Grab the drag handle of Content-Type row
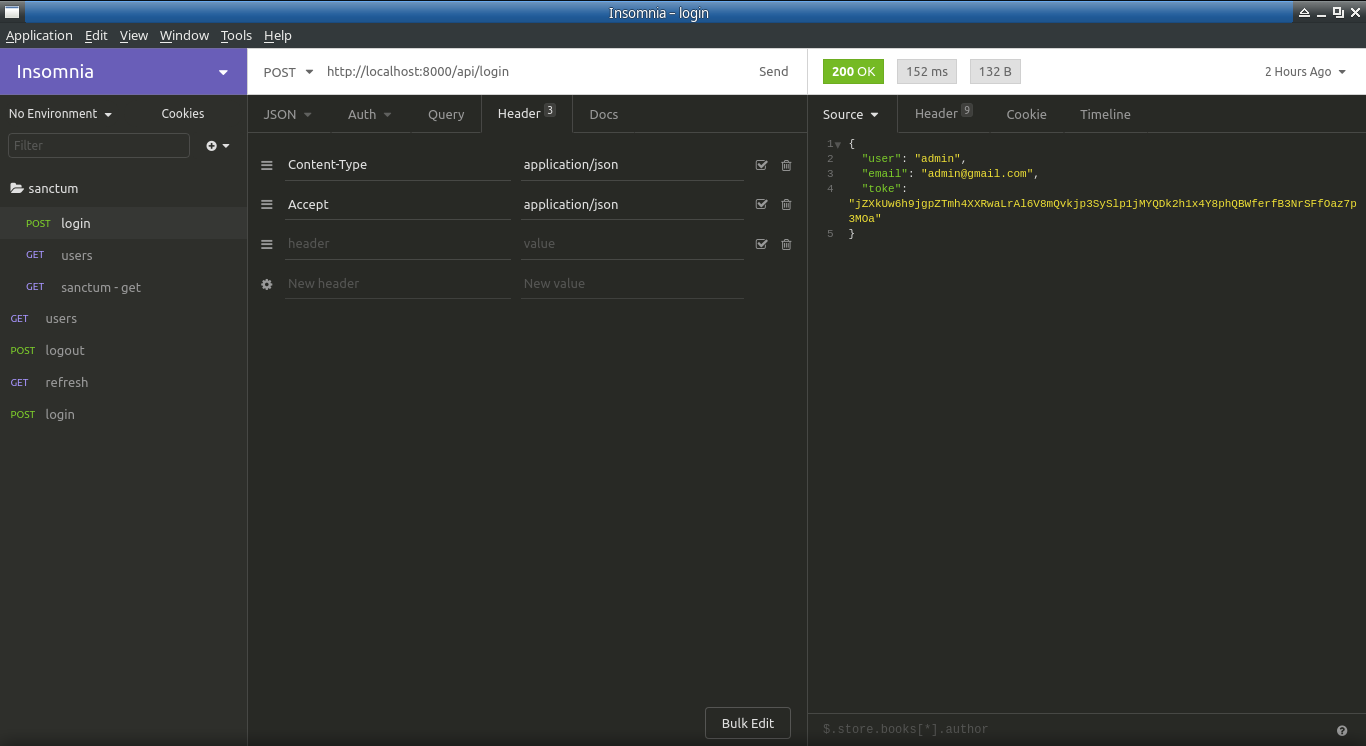The image size is (1366, 746). pyautogui.click(x=267, y=165)
